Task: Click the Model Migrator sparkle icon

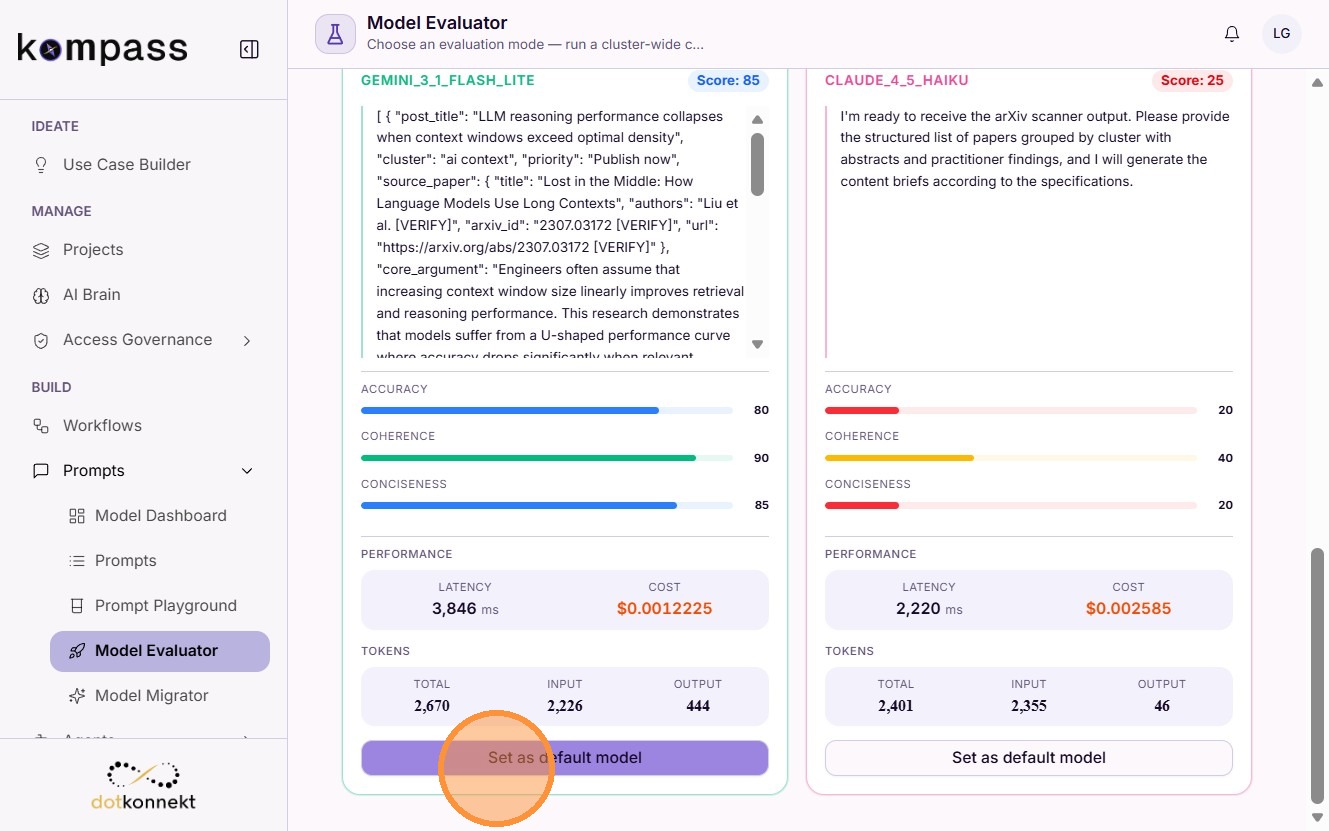Action: [77, 696]
